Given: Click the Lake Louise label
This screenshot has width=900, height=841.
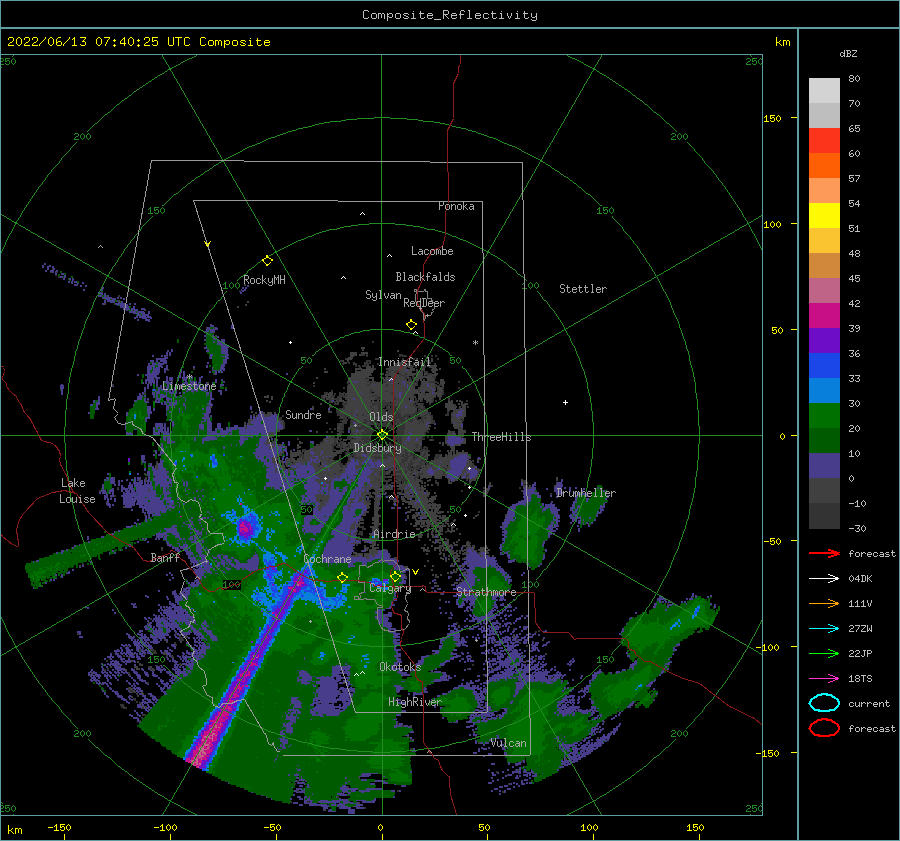Looking at the screenshot, I should coord(77,491).
